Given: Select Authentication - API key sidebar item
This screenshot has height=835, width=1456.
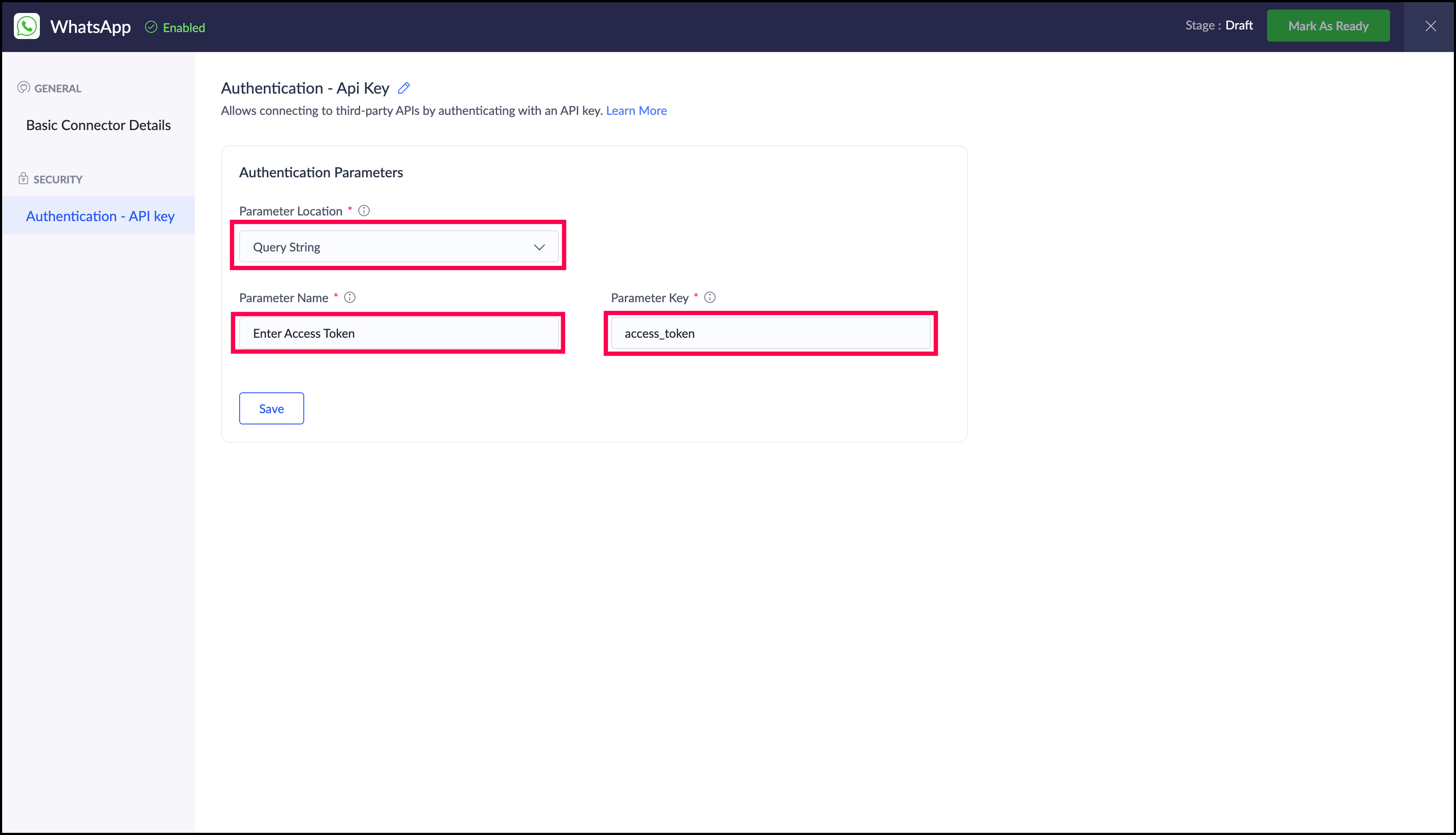Looking at the screenshot, I should click(100, 215).
